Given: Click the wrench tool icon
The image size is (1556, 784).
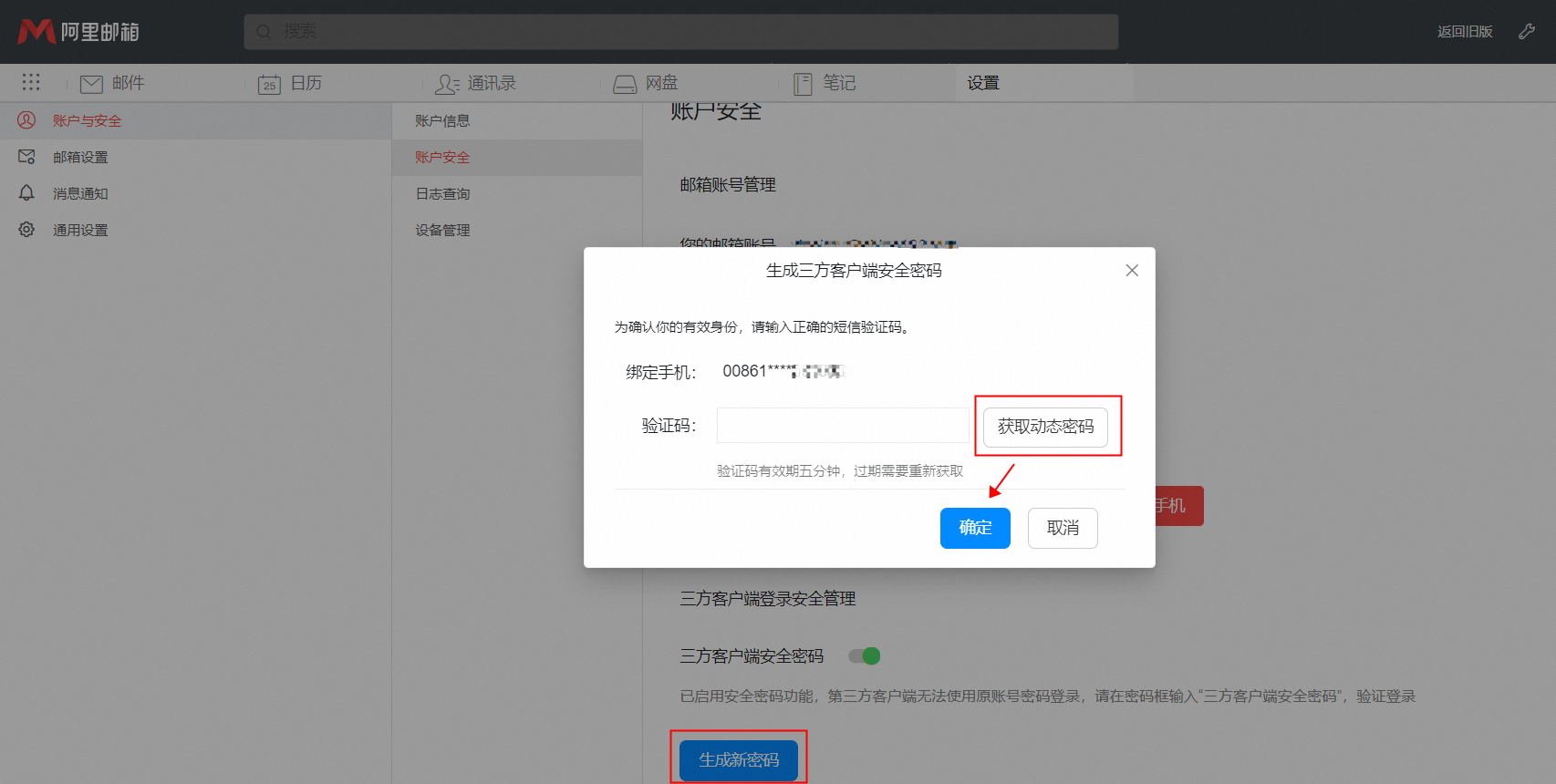Looking at the screenshot, I should tap(1526, 32).
